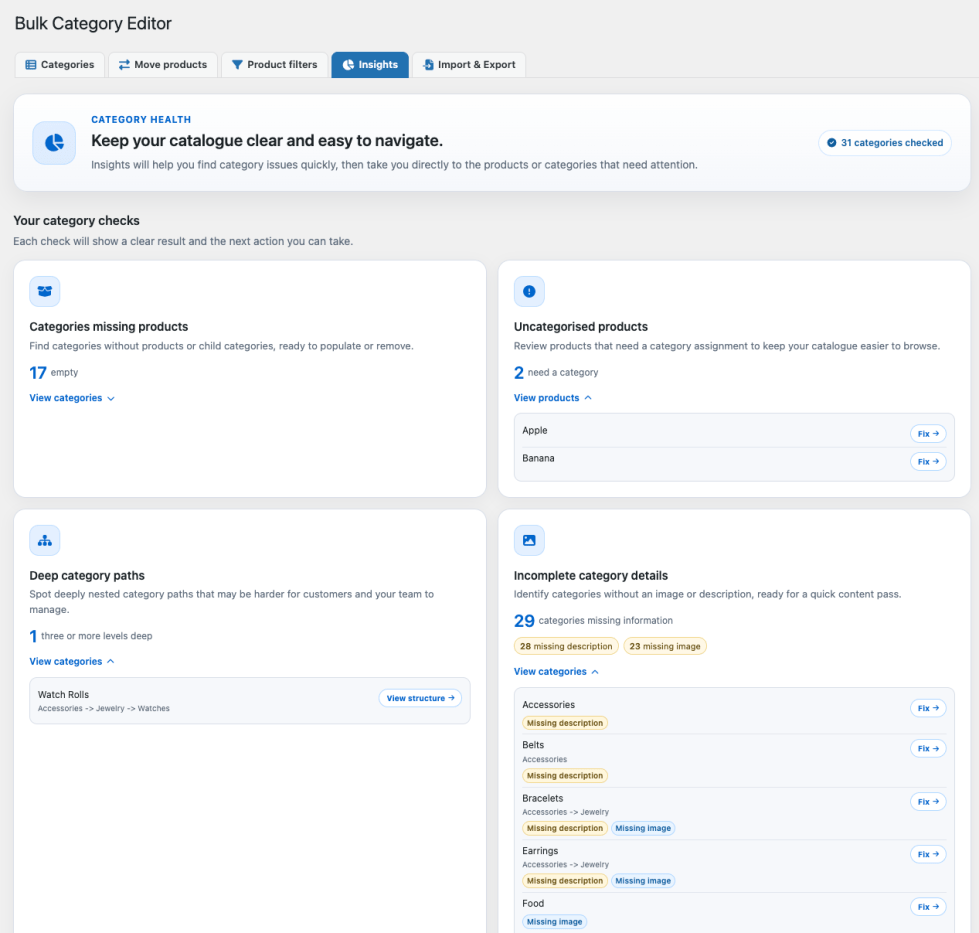
Task: Click the Missing description tag under Accessories
Action: [564, 723]
